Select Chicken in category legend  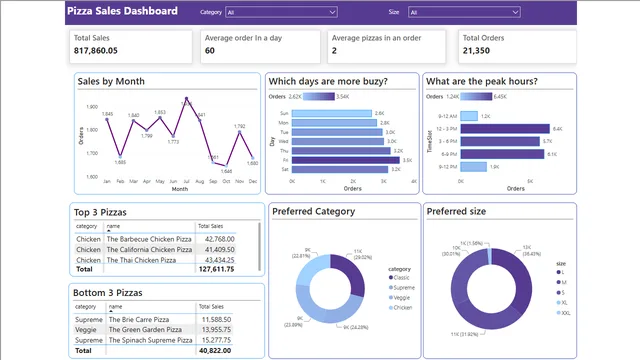[x=400, y=308]
